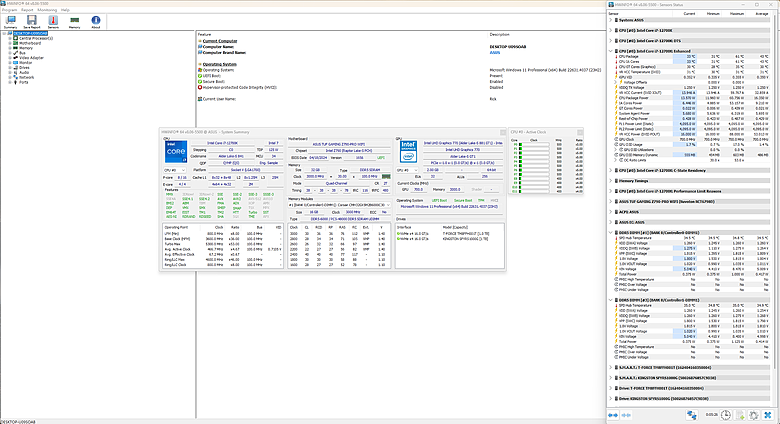Image resolution: width=780 pixels, height=424 pixels.
Task: Expand the Drives tree node
Action: point(10,68)
